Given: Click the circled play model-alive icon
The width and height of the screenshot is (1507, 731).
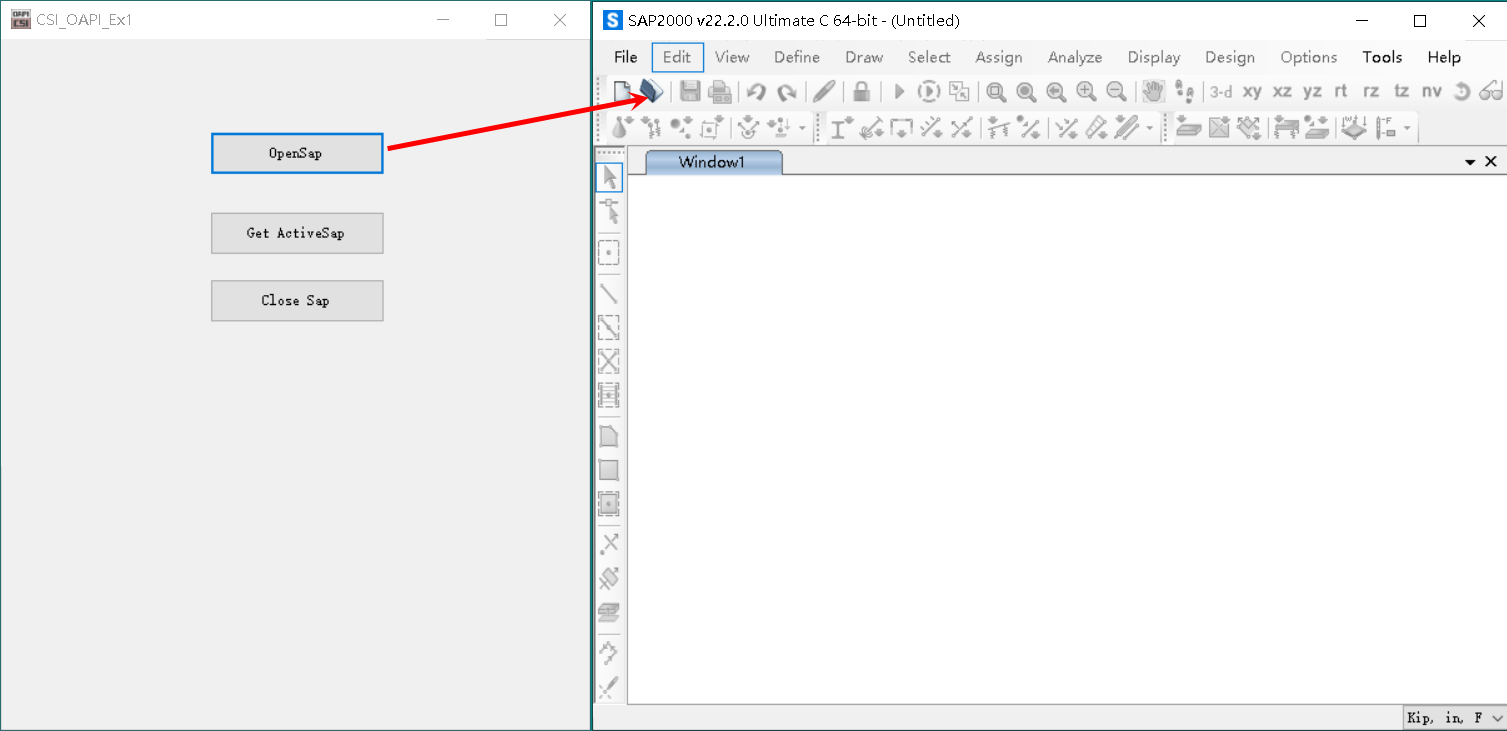Looking at the screenshot, I should 929,92.
